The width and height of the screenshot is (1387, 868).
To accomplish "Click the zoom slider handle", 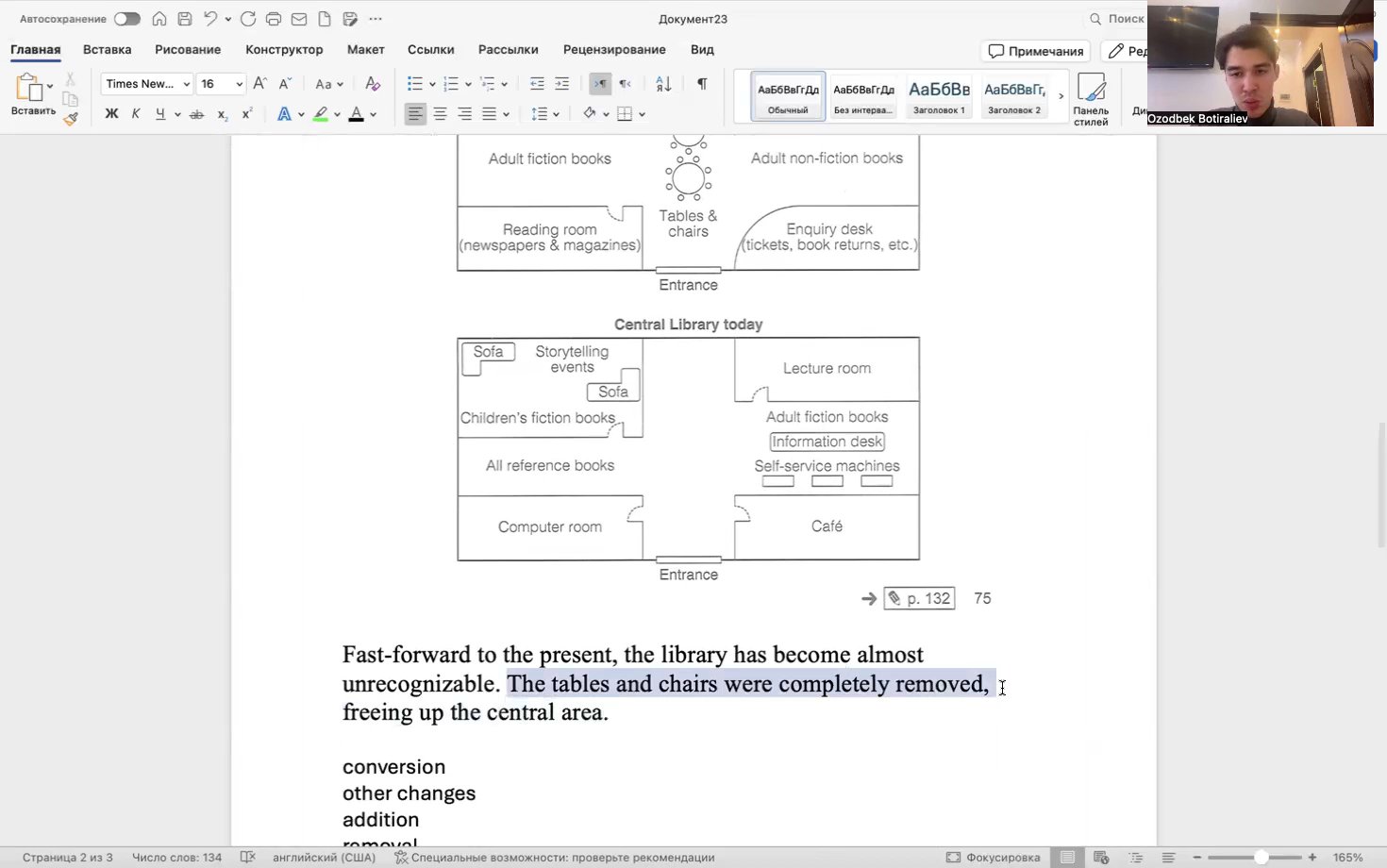I will [x=1261, y=858].
